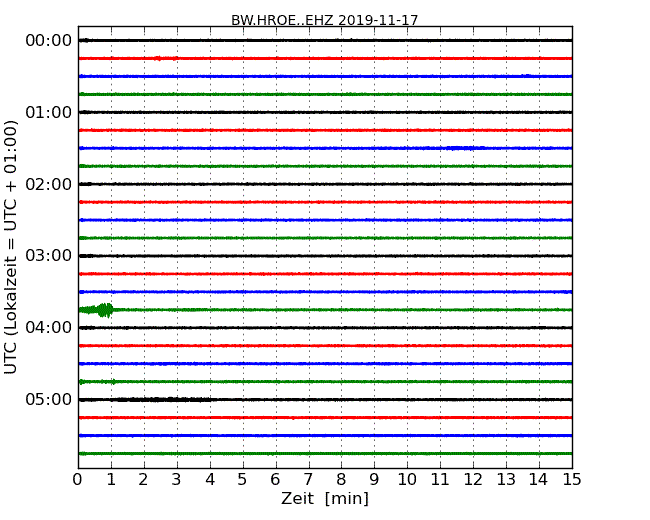The width and height of the screenshot is (650, 520).
Task: Click the Zeit [min] x-axis label
Action: pos(325,498)
